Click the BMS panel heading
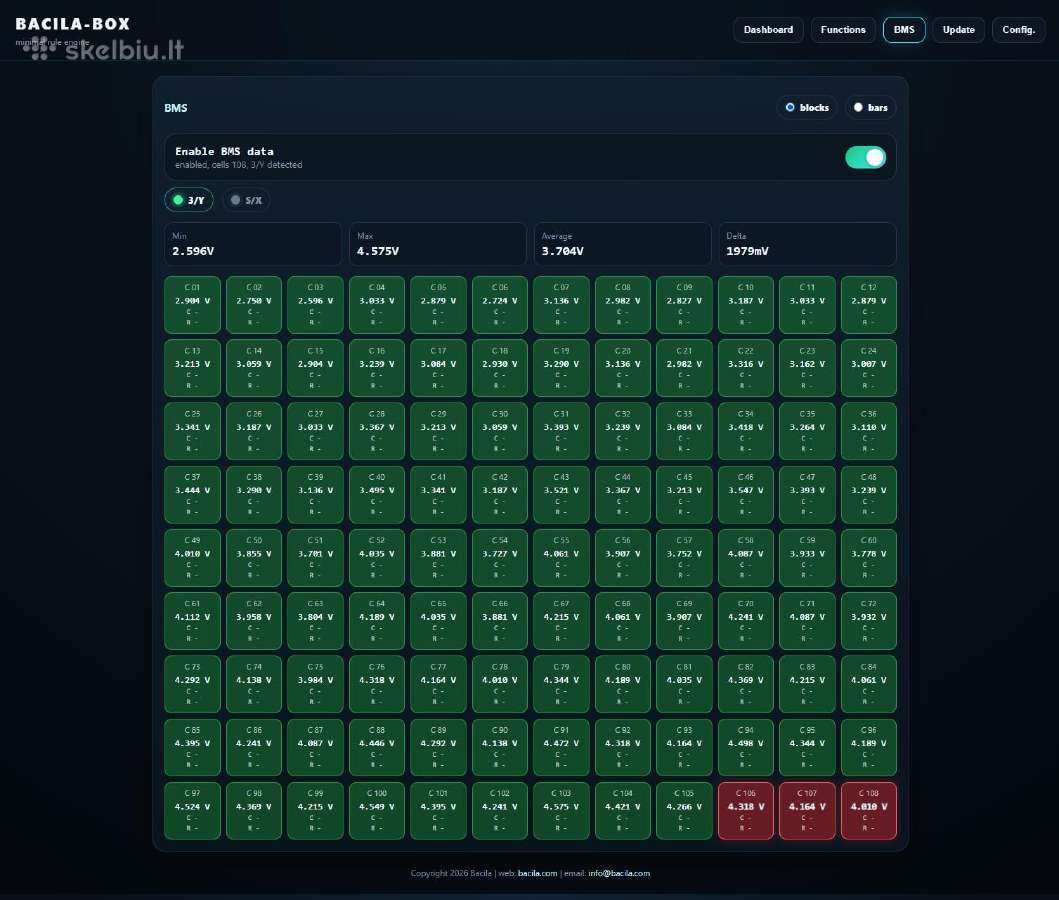This screenshot has height=900, width=1059. (176, 108)
